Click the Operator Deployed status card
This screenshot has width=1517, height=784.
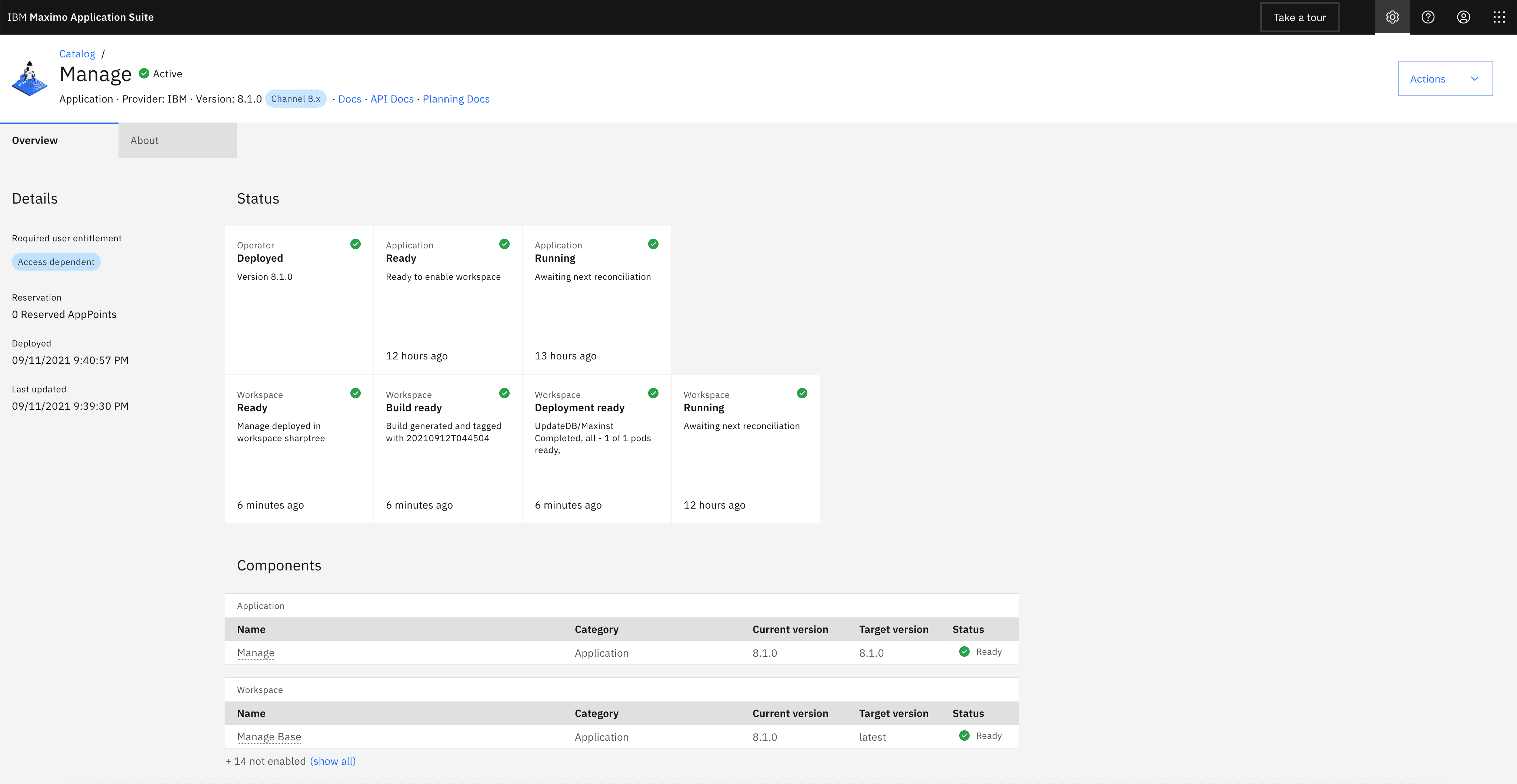(x=299, y=300)
